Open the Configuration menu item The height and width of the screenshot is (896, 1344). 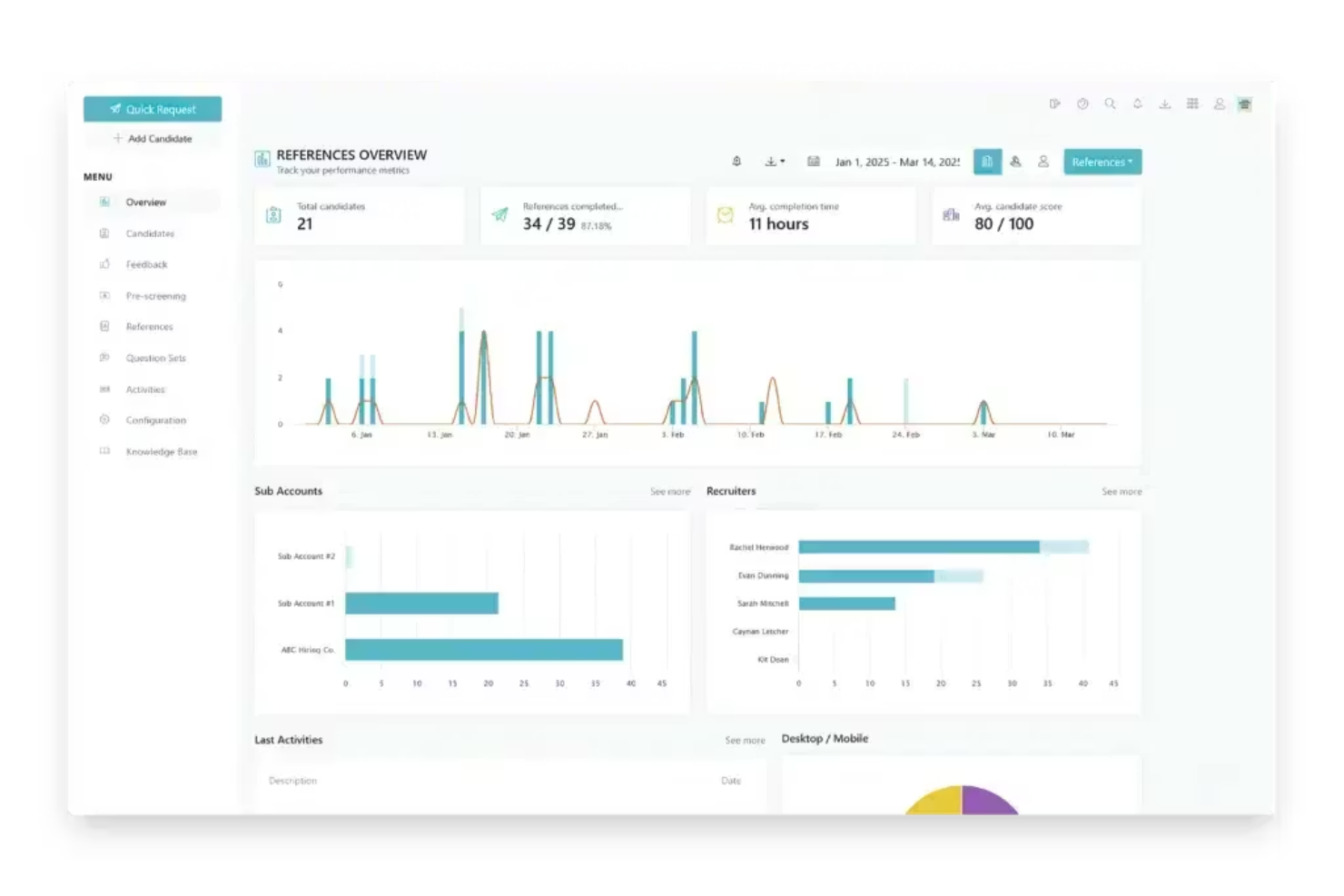[x=155, y=420]
